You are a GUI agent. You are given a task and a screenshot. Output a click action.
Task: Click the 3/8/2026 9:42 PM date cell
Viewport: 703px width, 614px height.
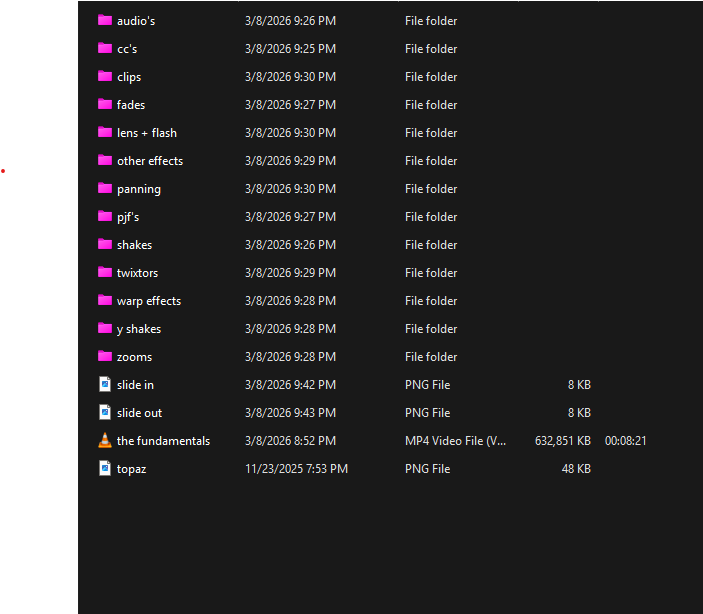(291, 385)
